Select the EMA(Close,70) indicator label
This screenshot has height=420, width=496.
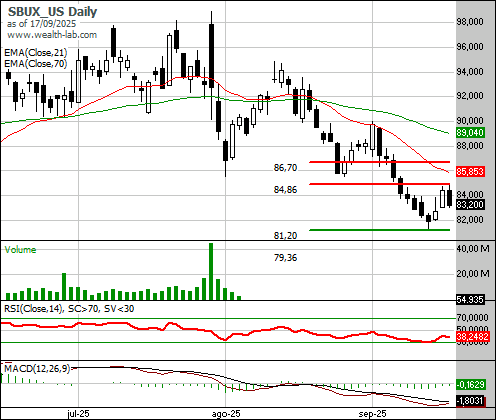[x=36, y=63]
